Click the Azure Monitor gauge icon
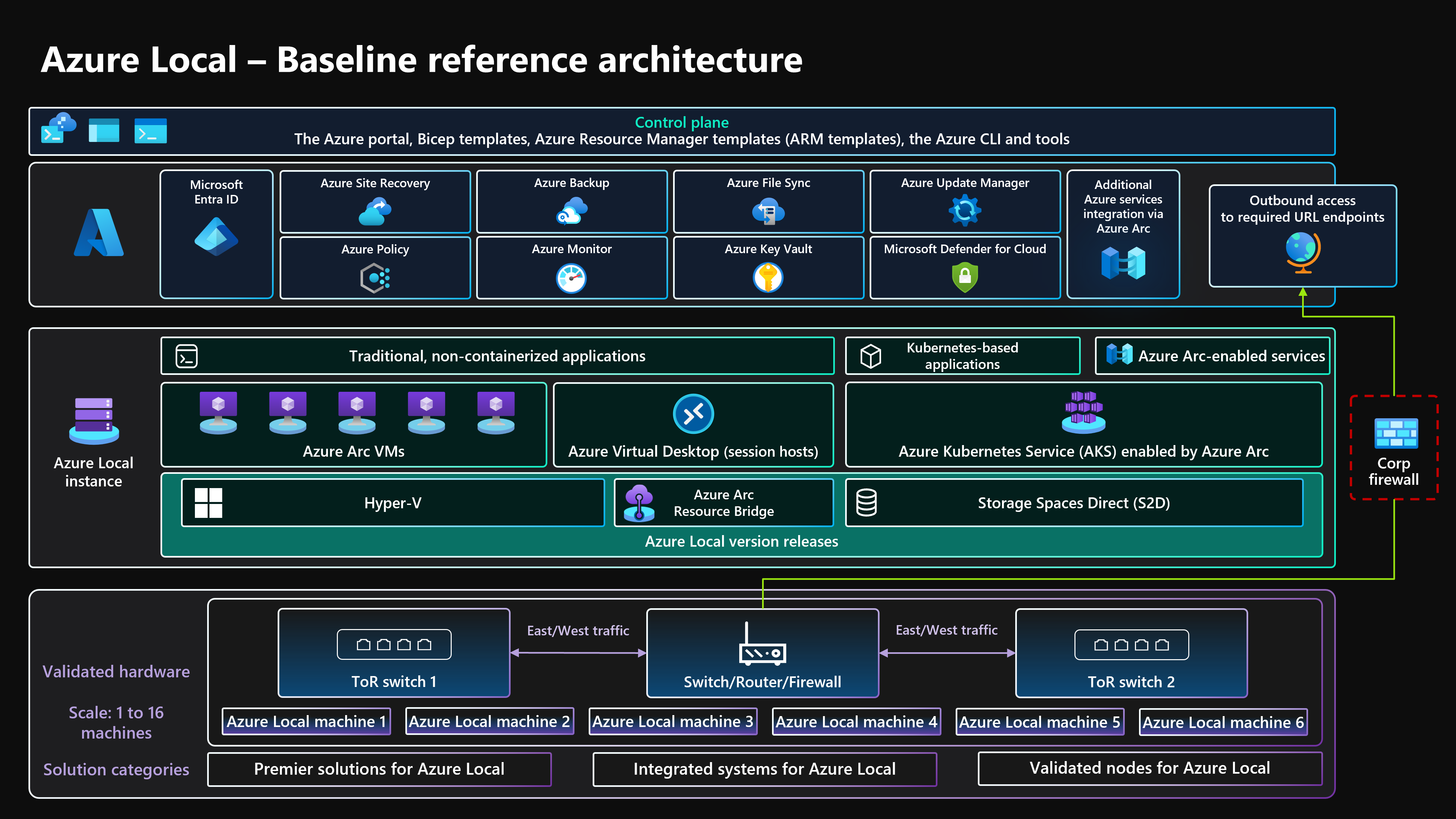The height and width of the screenshot is (819, 1456). [x=571, y=278]
